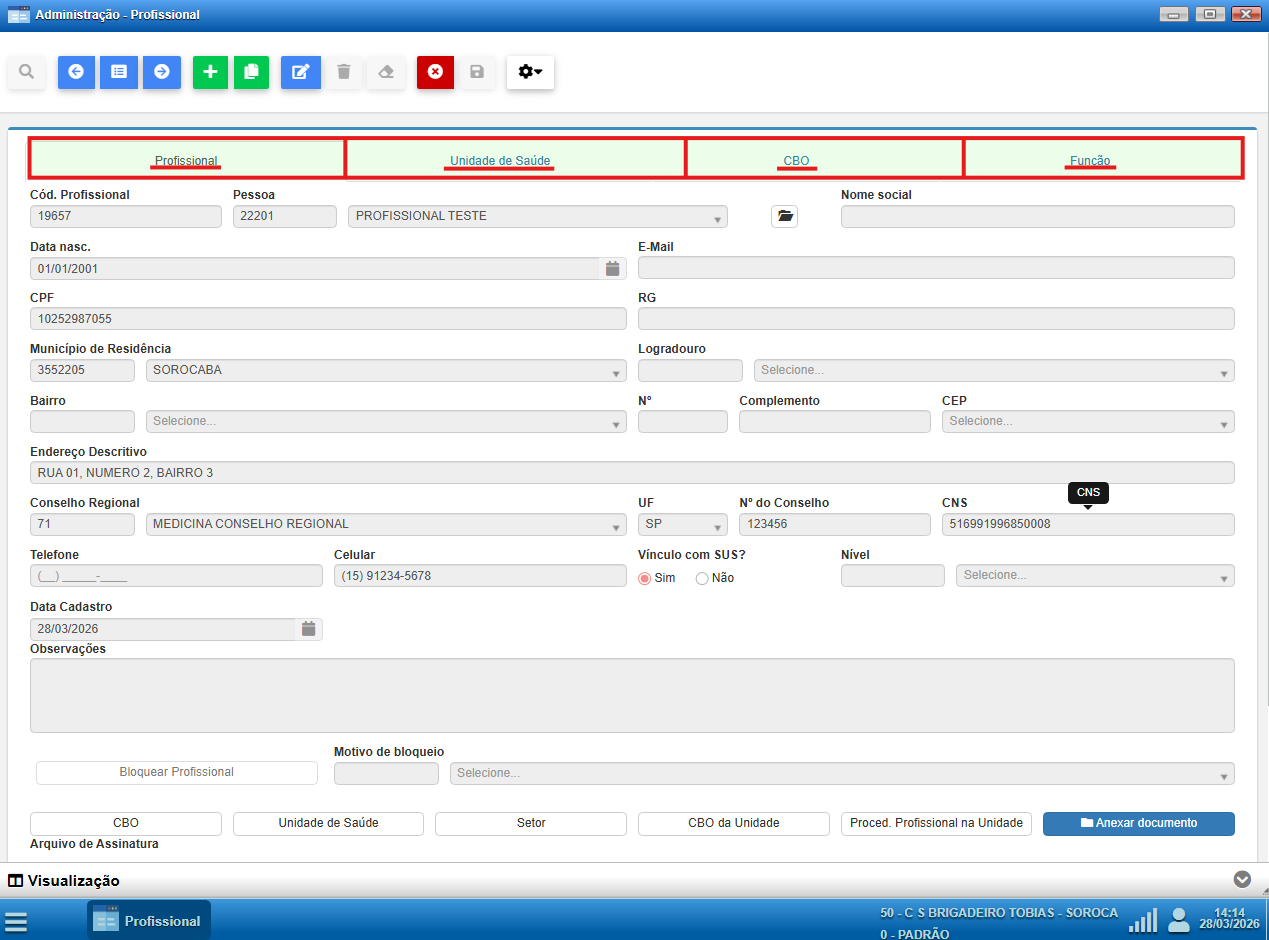This screenshot has height=940, width=1269.
Task: Click the search magnifier toolbar icon
Action: click(x=27, y=72)
